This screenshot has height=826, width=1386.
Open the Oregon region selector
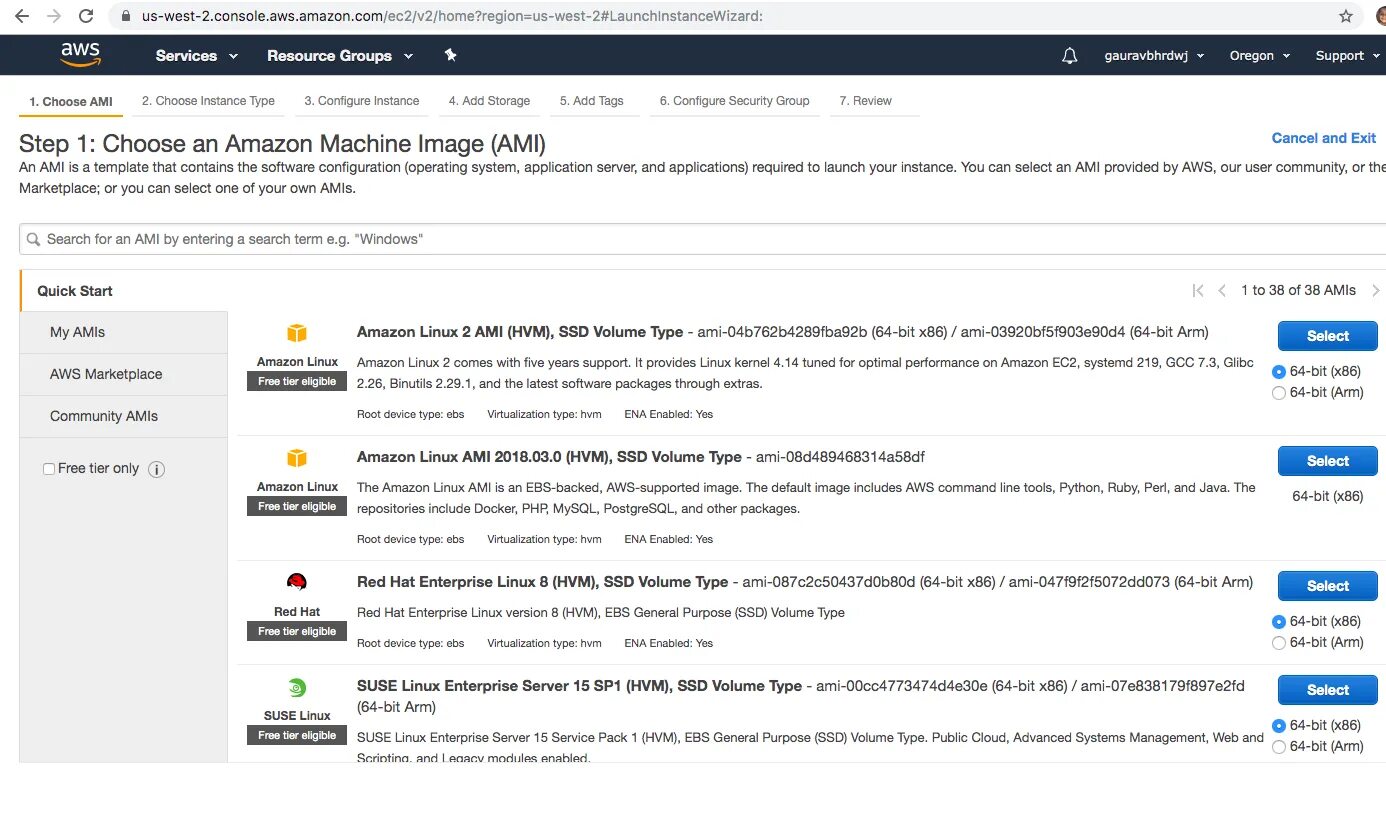coord(1260,56)
